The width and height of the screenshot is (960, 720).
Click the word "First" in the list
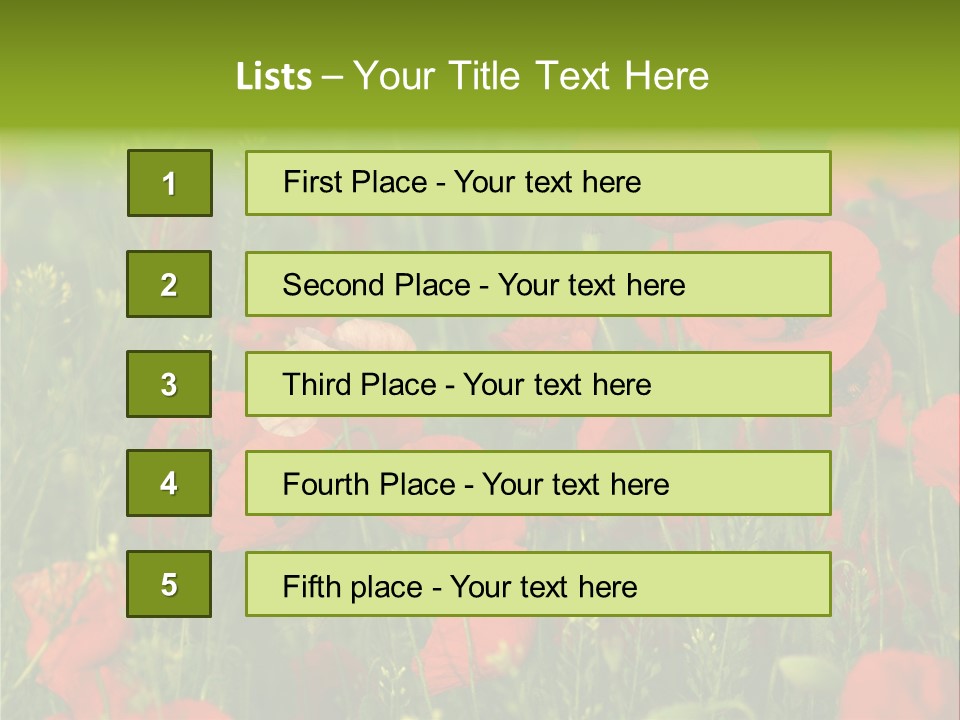pos(309,182)
